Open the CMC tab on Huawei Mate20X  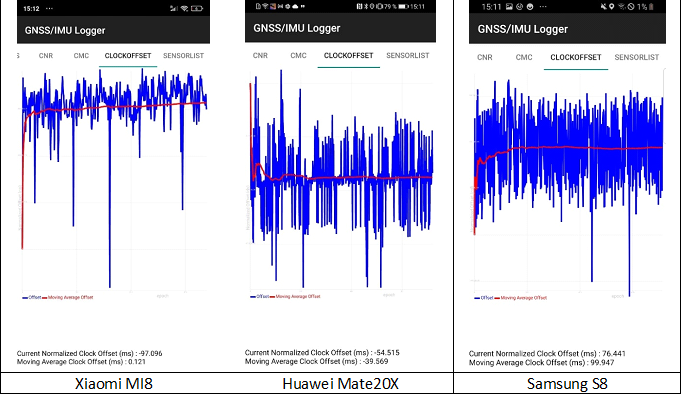(x=298, y=55)
